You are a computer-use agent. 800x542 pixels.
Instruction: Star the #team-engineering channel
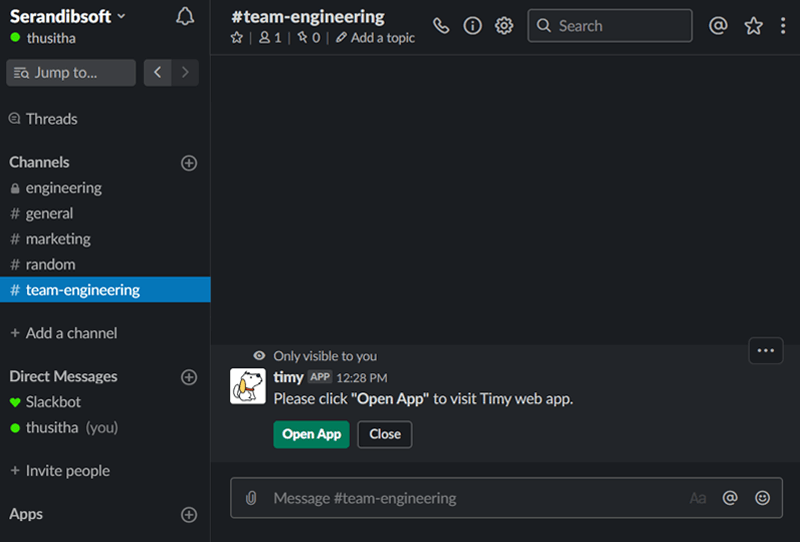(x=237, y=38)
